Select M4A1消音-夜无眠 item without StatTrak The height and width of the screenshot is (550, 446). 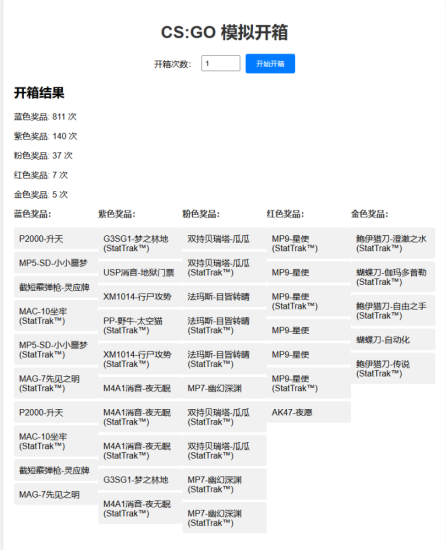[140, 388]
